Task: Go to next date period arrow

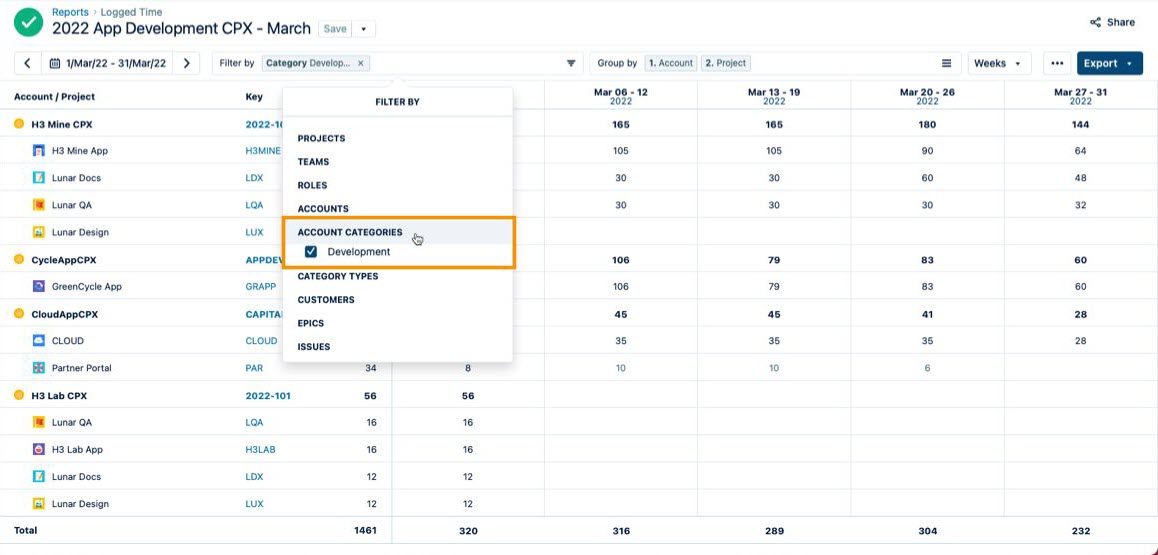Action: (x=186, y=63)
